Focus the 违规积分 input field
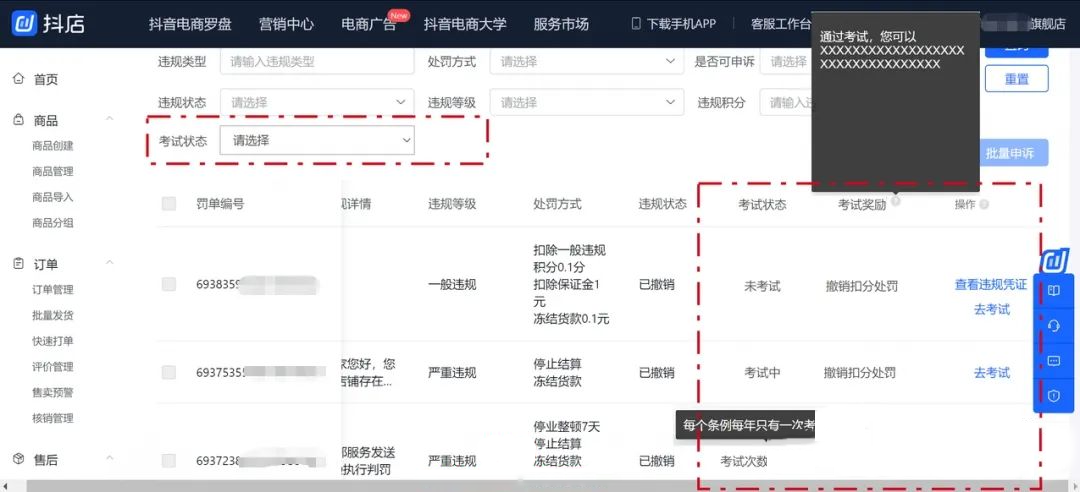This screenshot has width=1080, height=492. [786, 102]
